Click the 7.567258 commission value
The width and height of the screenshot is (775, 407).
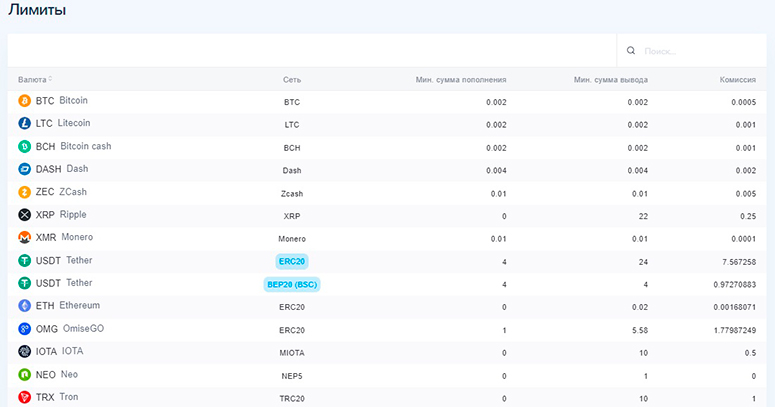click(x=739, y=262)
